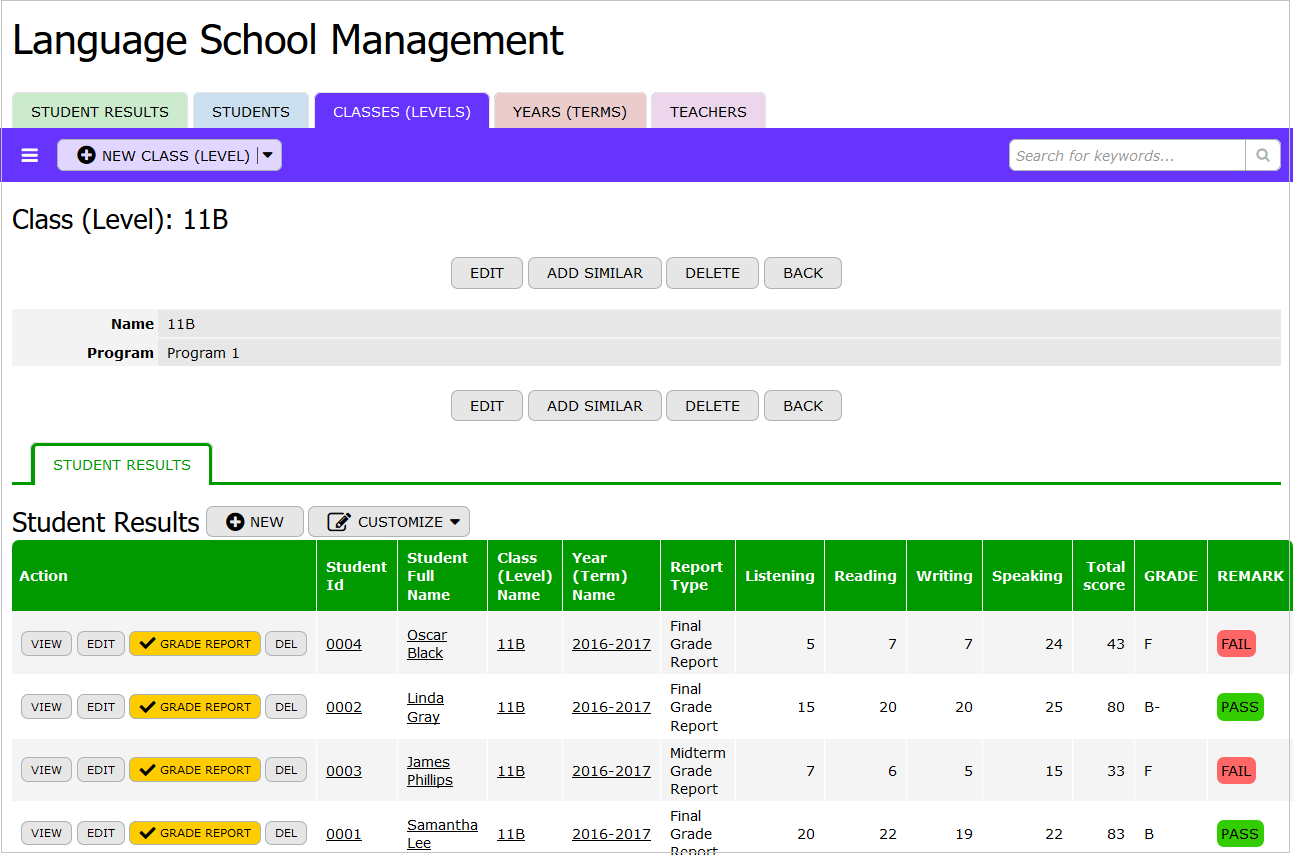
Task: Open student ID 0004 link
Action: click(x=344, y=644)
